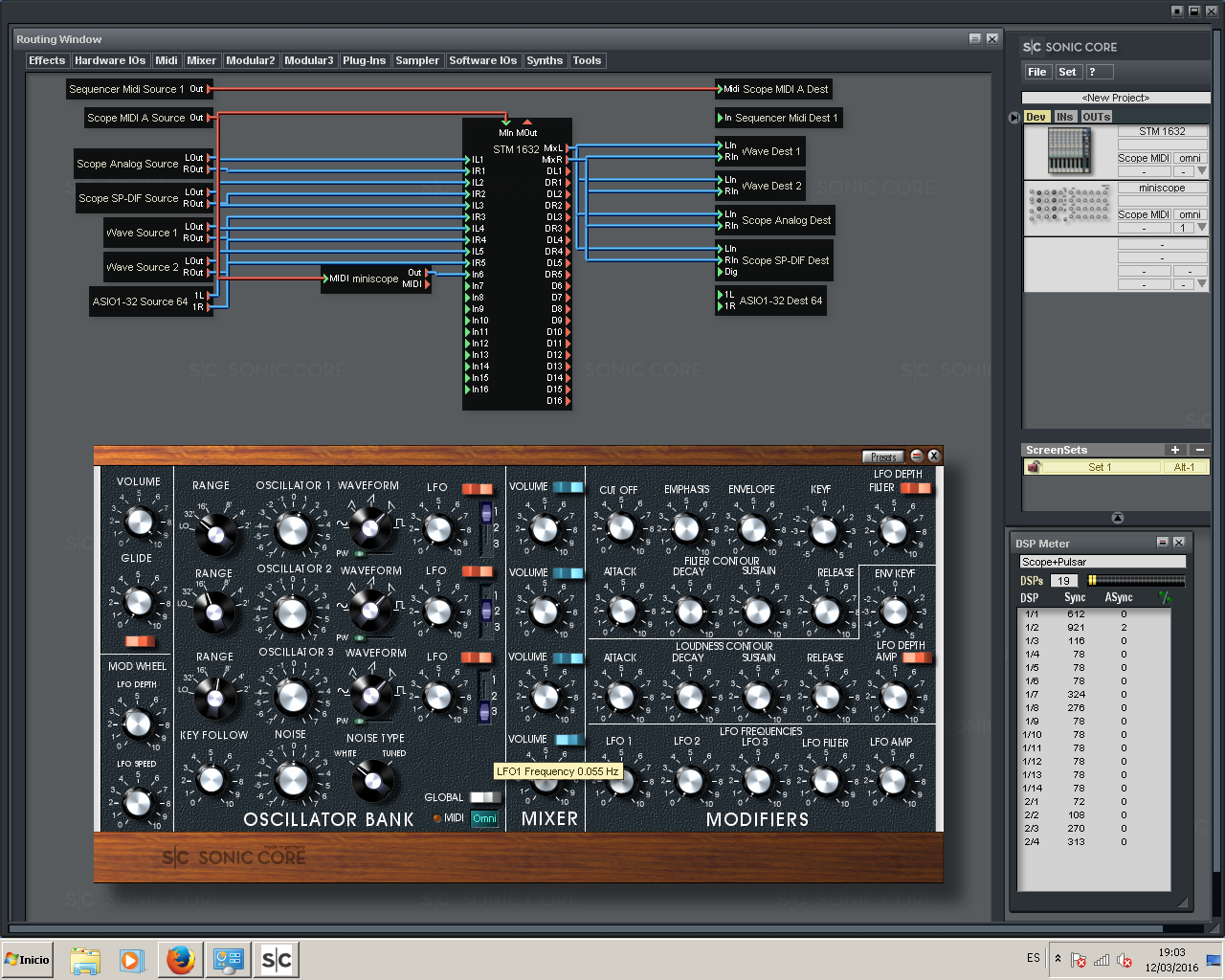Click the STM 1632 D16 output port

568,401
